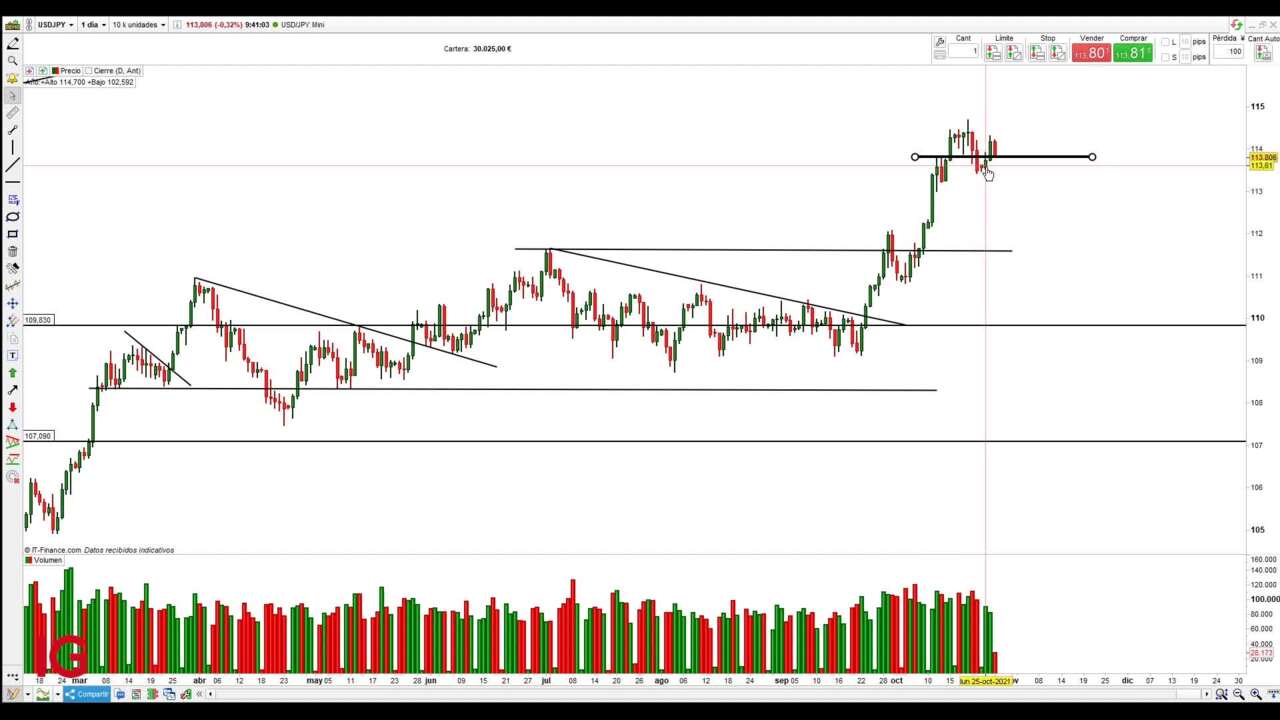This screenshot has width=1280, height=720.
Task: Open the drawing tools dropdown at bottom-left
Action: point(28,693)
